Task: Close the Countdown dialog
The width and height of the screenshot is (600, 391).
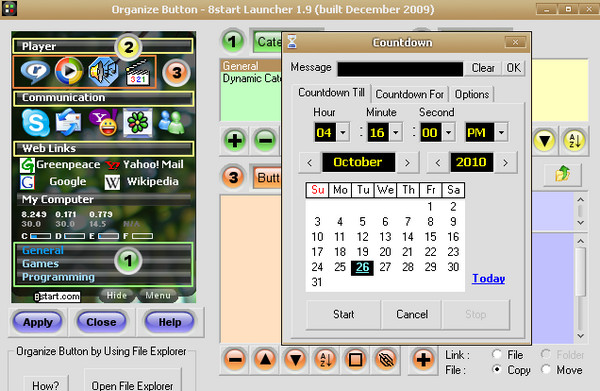Action: point(515,42)
